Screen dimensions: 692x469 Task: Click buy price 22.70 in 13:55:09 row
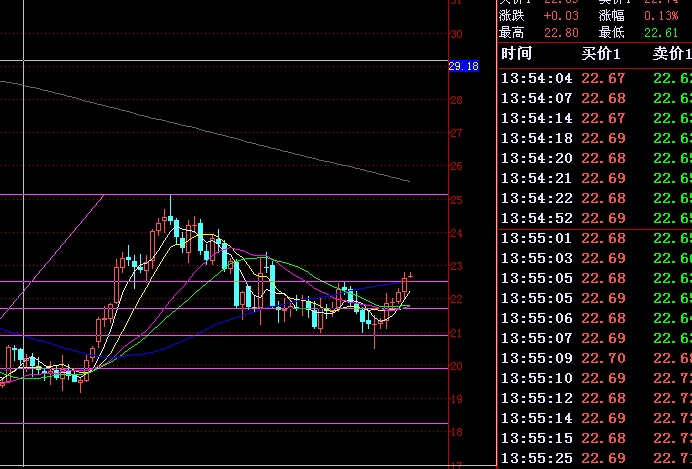click(x=603, y=358)
